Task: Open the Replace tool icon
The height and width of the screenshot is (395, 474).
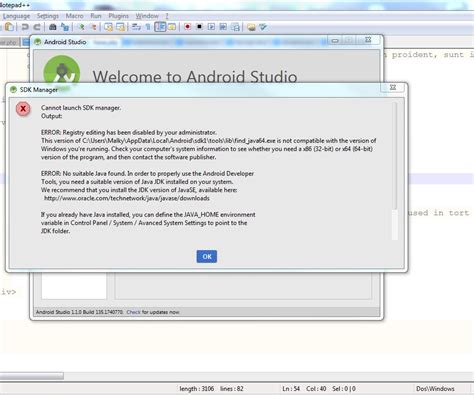Action: [65, 27]
